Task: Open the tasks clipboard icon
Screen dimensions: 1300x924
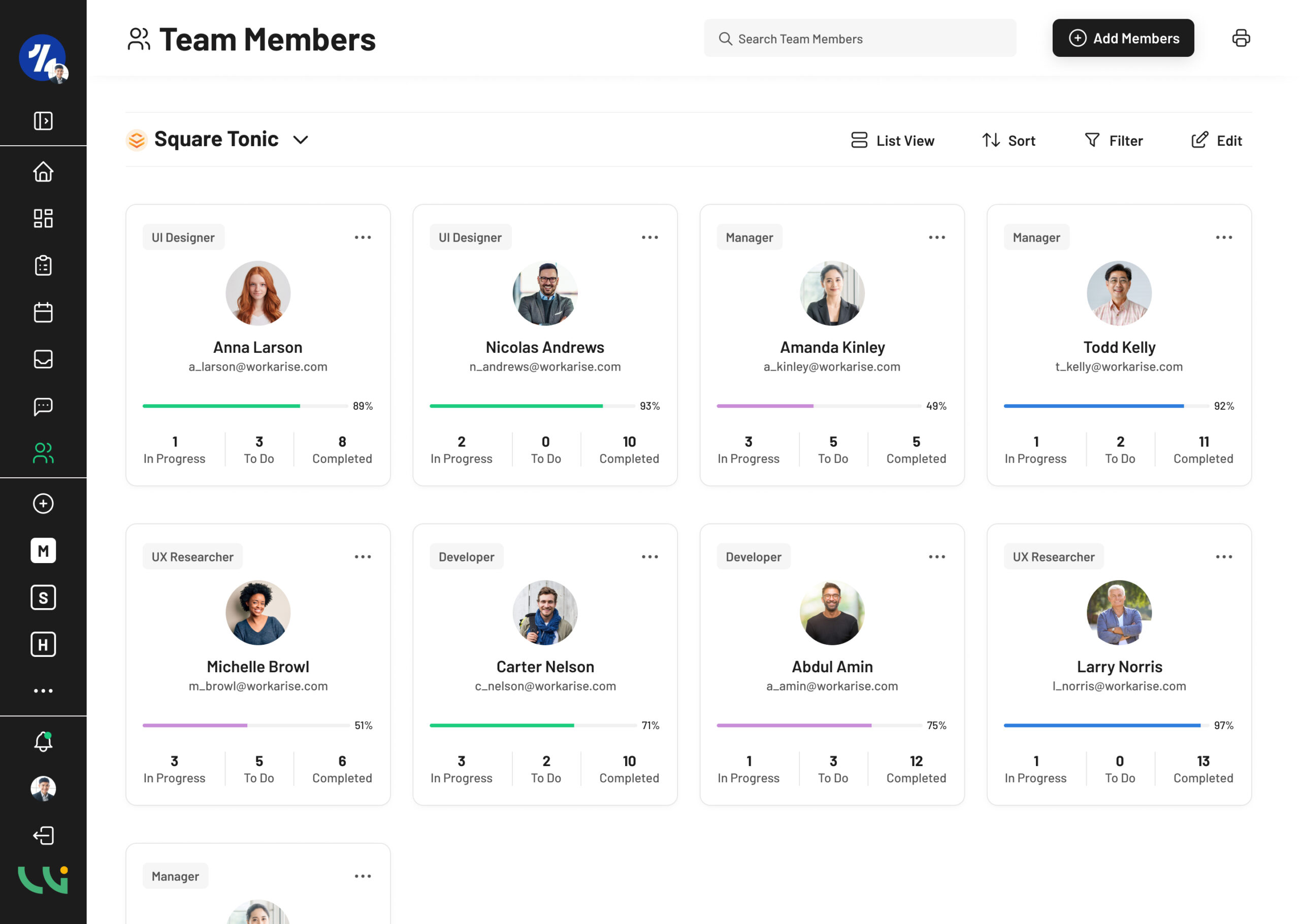Action: point(43,265)
